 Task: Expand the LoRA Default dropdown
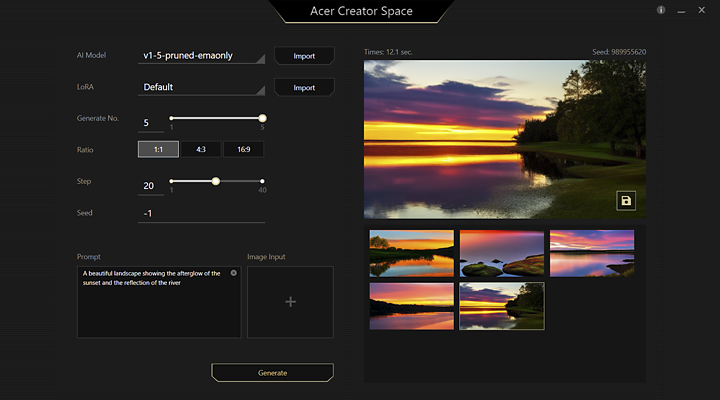[201, 87]
